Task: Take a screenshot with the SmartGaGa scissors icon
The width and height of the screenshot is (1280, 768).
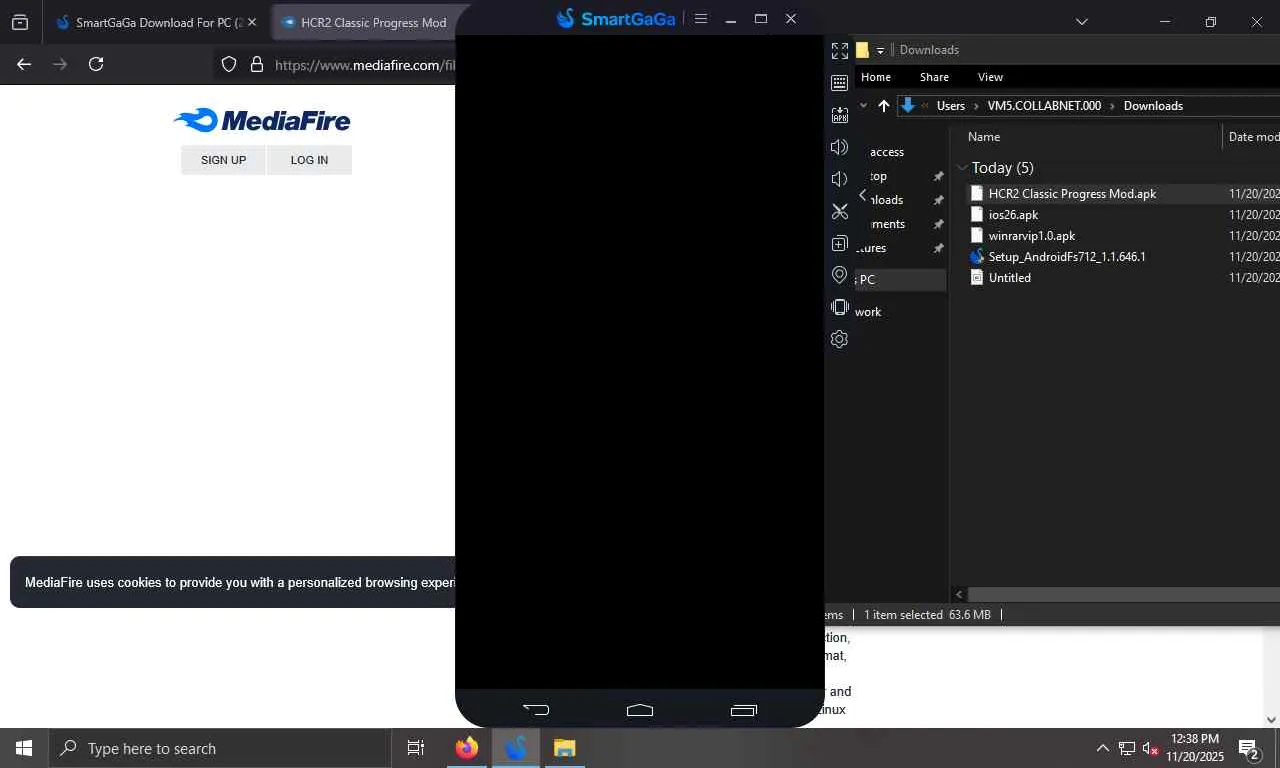Action: tap(840, 211)
